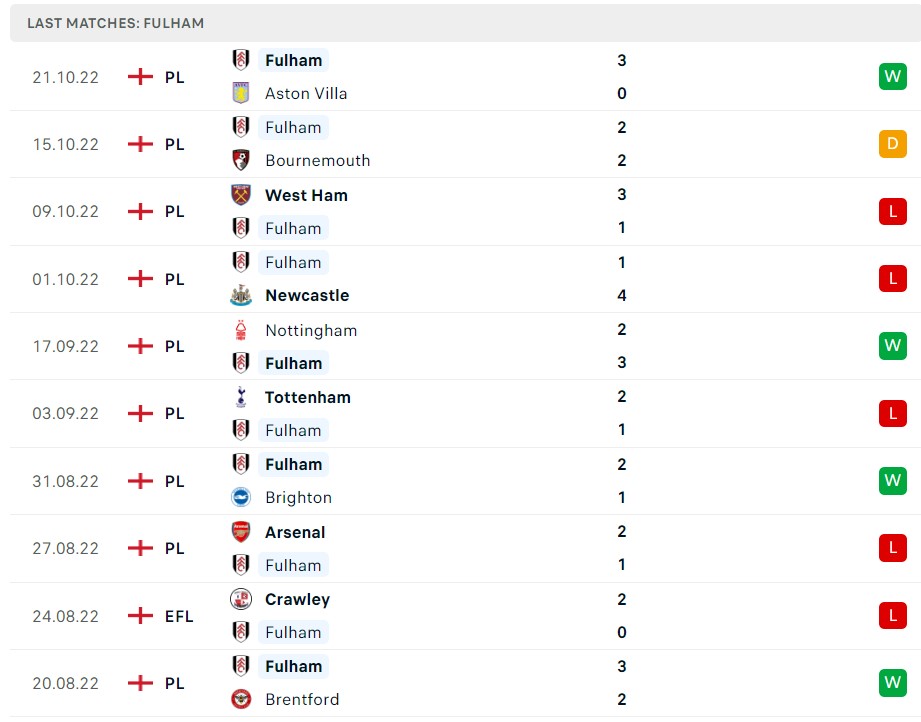This screenshot has width=921, height=722.
Task: Click the Bournemouth cherry crest icon
Action: coord(240,160)
